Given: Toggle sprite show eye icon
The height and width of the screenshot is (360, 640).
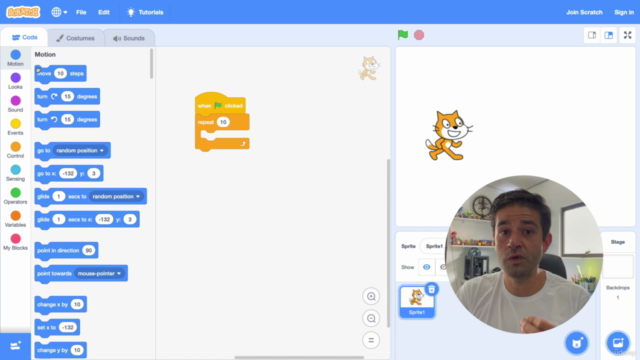Looking at the screenshot, I should pyautogui.click(x=427, y=267).
